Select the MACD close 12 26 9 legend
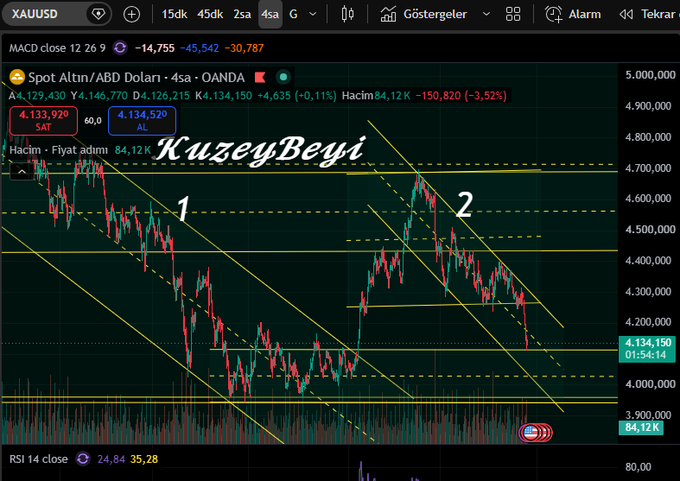 click(57, 48)
